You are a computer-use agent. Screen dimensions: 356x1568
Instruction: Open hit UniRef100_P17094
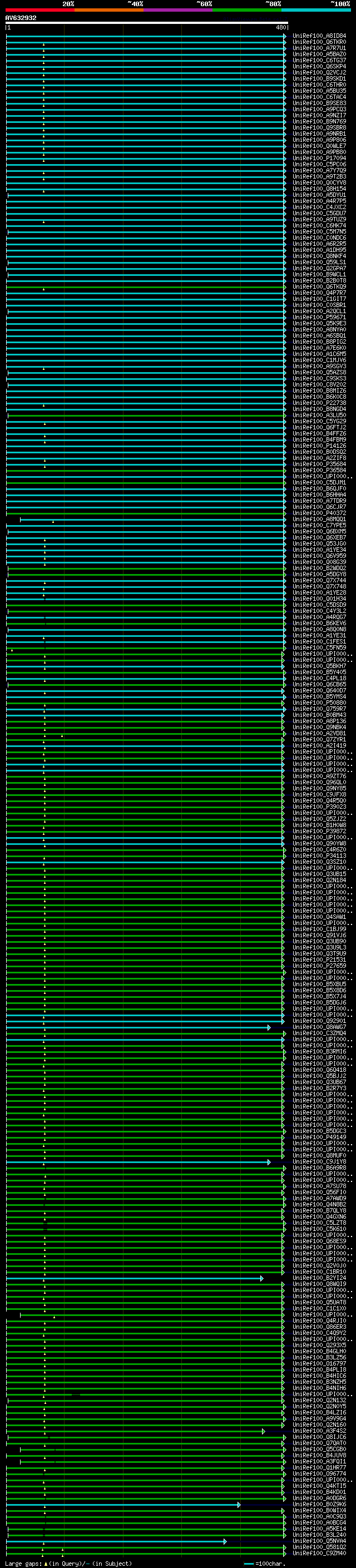point(319,159)
